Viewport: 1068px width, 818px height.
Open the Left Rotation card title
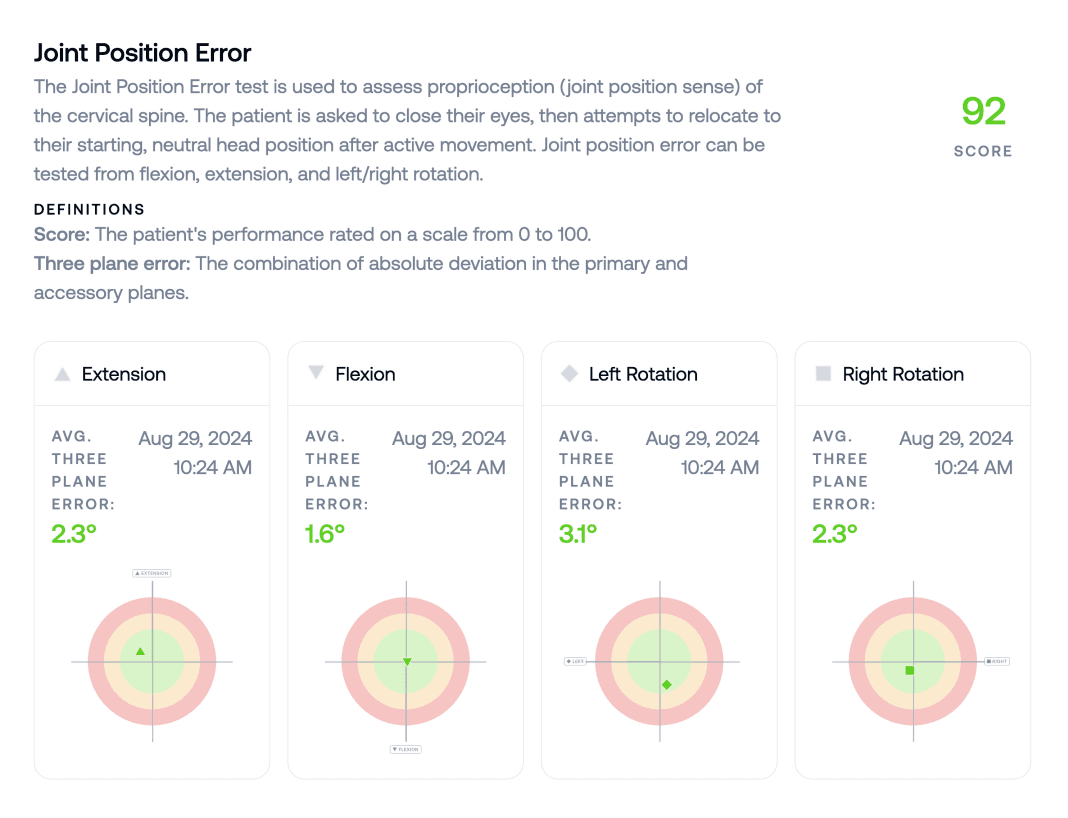(643, 374)
